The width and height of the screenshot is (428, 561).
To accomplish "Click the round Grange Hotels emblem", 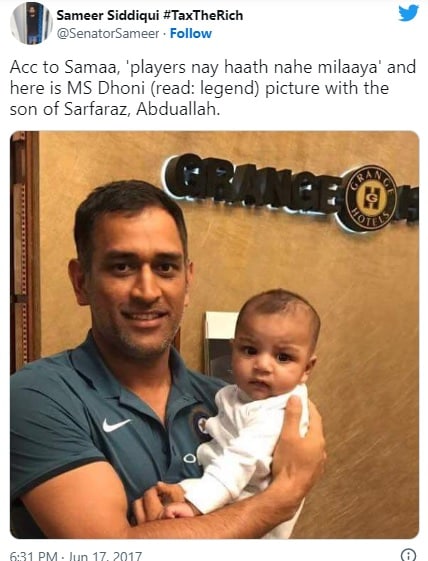I will tap(371, 198).
